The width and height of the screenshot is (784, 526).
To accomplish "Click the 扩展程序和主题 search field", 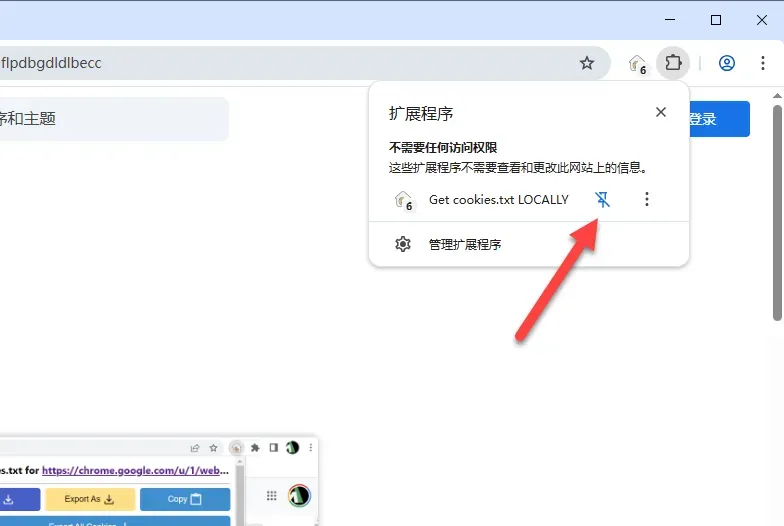I will point(114,118).
